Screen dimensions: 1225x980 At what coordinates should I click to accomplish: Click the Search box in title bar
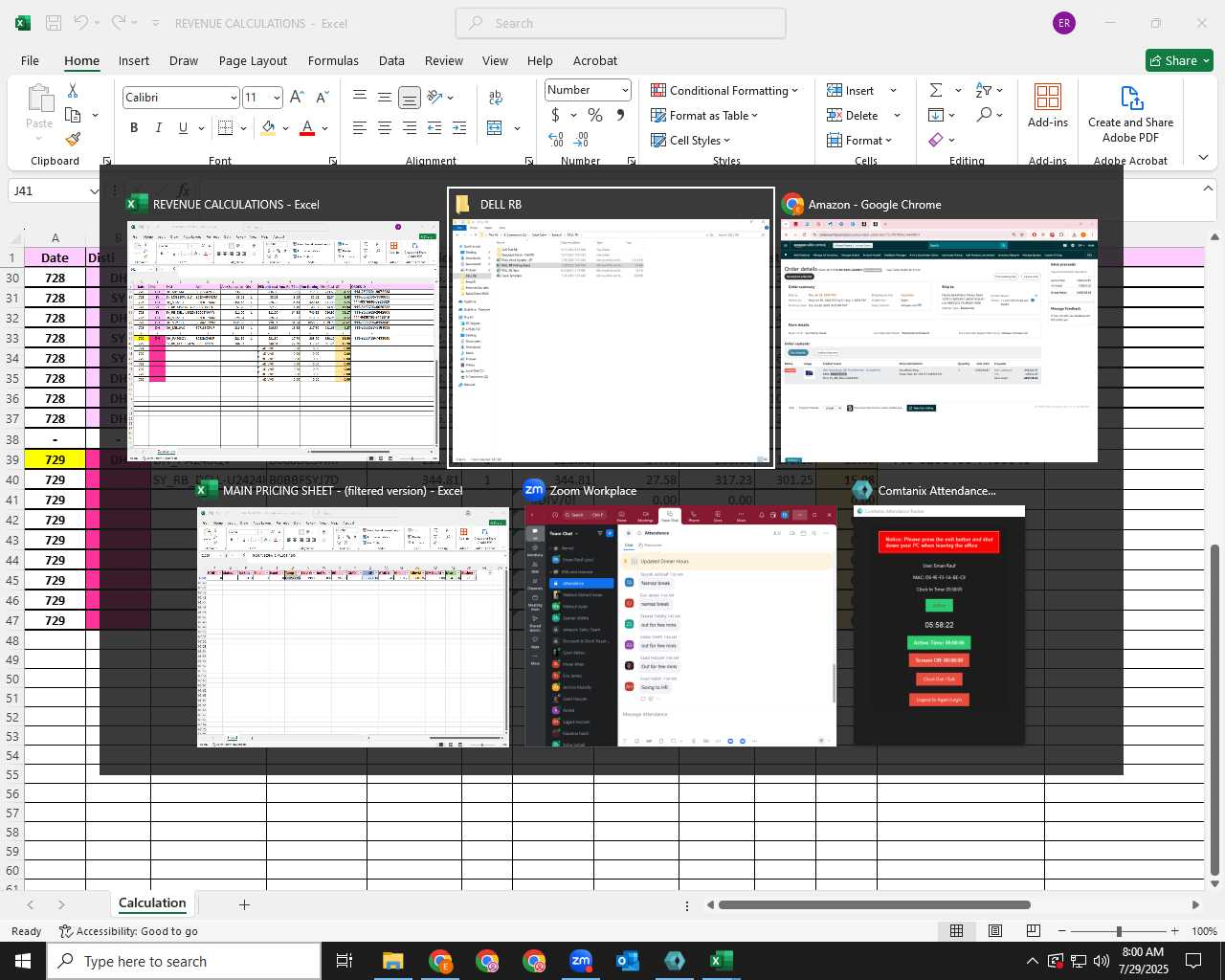tap(620, 23)
